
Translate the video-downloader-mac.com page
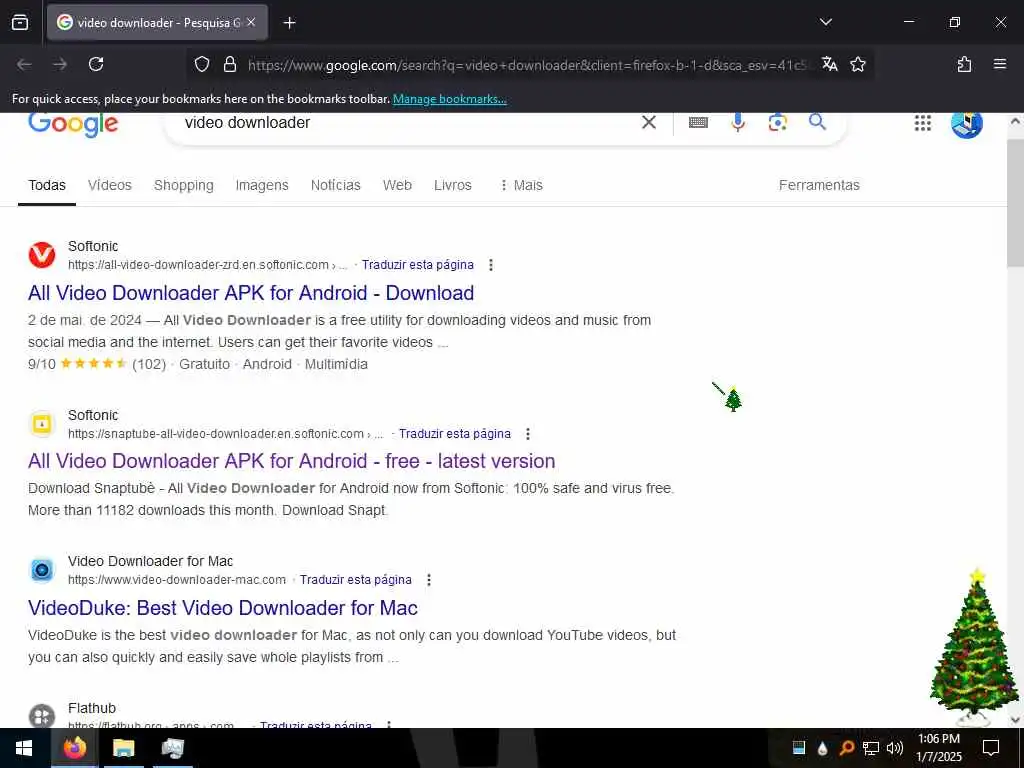tap(356, 579)
